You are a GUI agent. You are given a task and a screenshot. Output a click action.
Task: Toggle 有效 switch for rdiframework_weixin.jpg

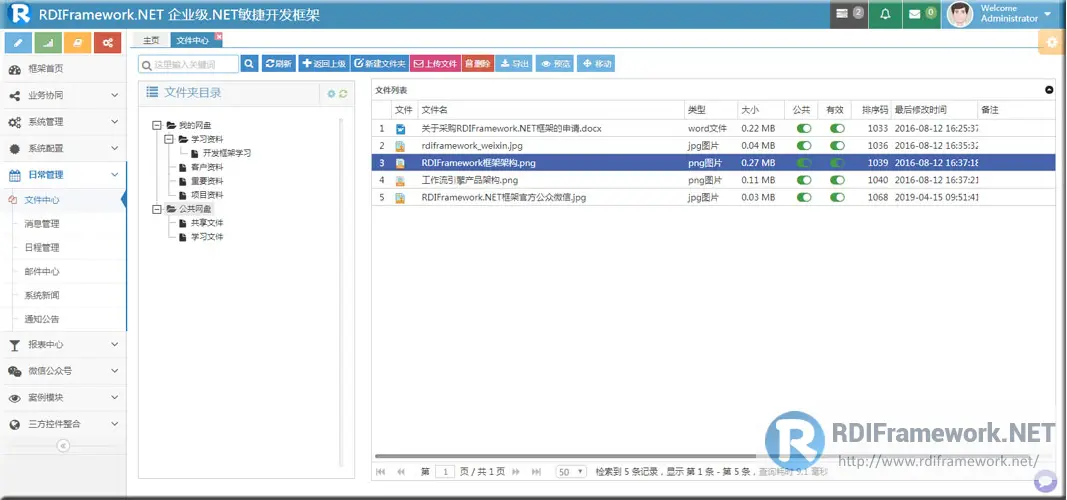pos(837,146)
